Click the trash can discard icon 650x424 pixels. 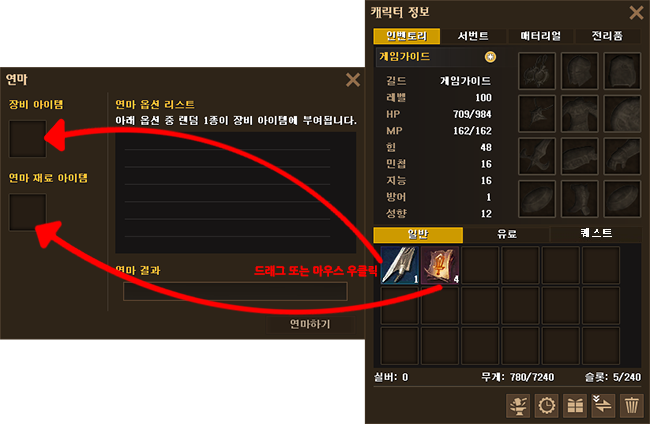(x=631, y=405)
